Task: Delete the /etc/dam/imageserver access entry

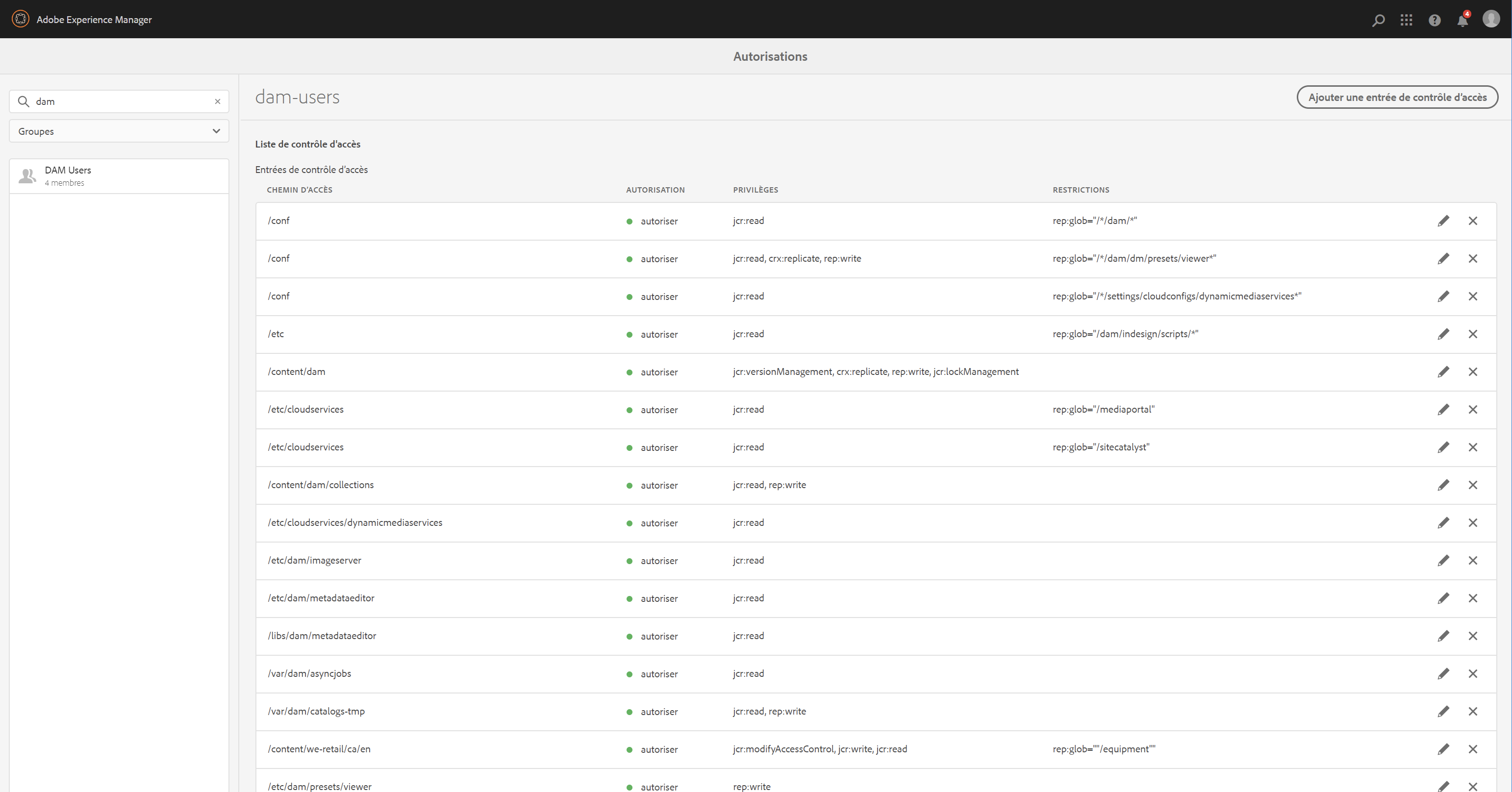Action: [x=1473, y=560]
